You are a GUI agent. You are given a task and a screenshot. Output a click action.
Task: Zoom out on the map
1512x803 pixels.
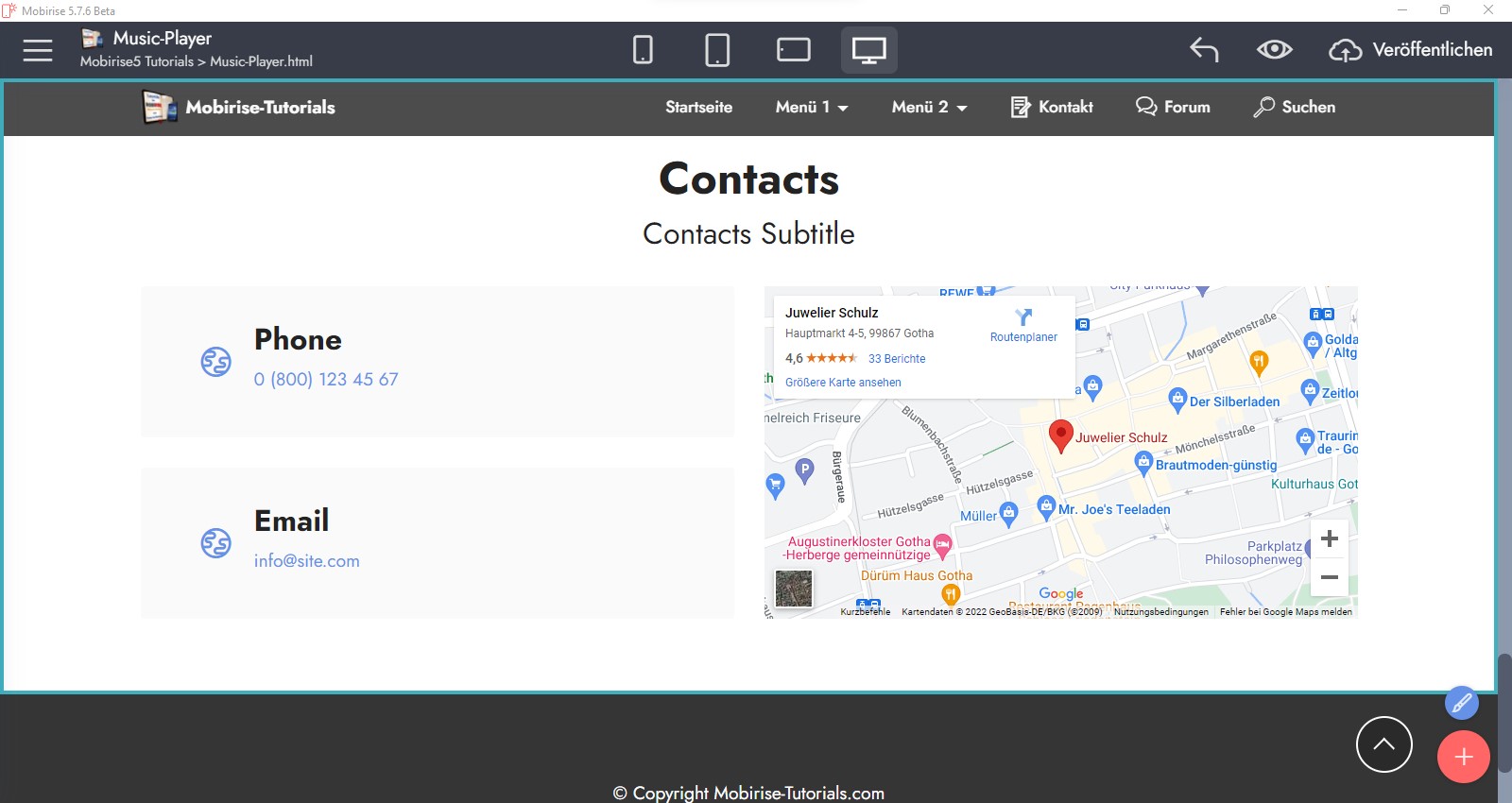[x=1329, y=577]
